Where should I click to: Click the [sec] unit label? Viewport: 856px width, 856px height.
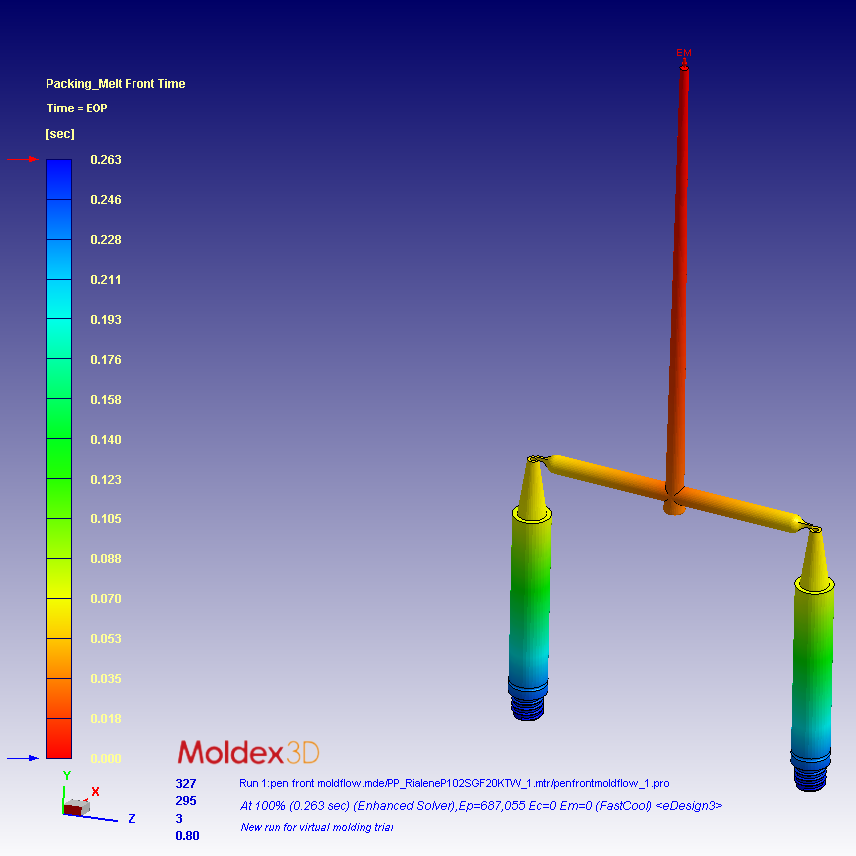[x=60, y=134]
